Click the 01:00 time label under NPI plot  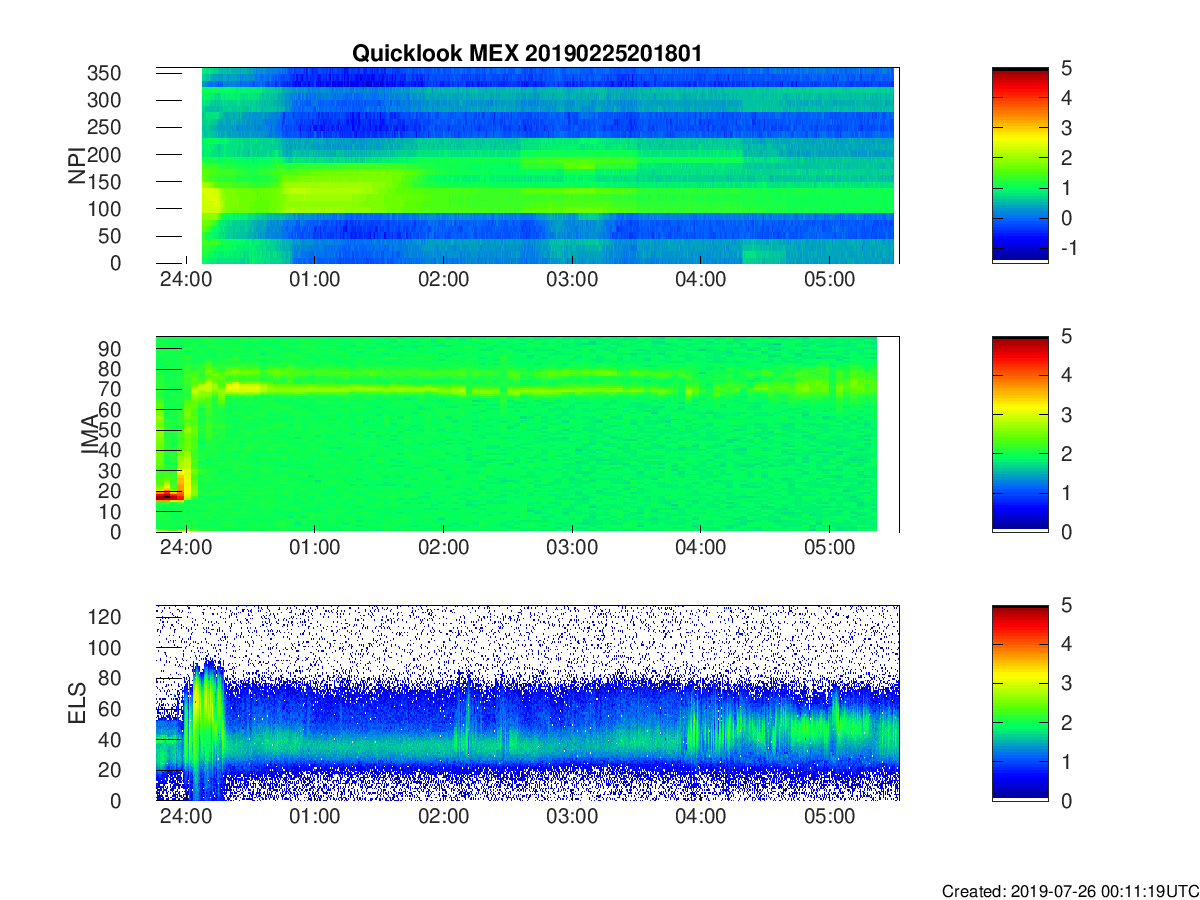(x=314, y=279)
